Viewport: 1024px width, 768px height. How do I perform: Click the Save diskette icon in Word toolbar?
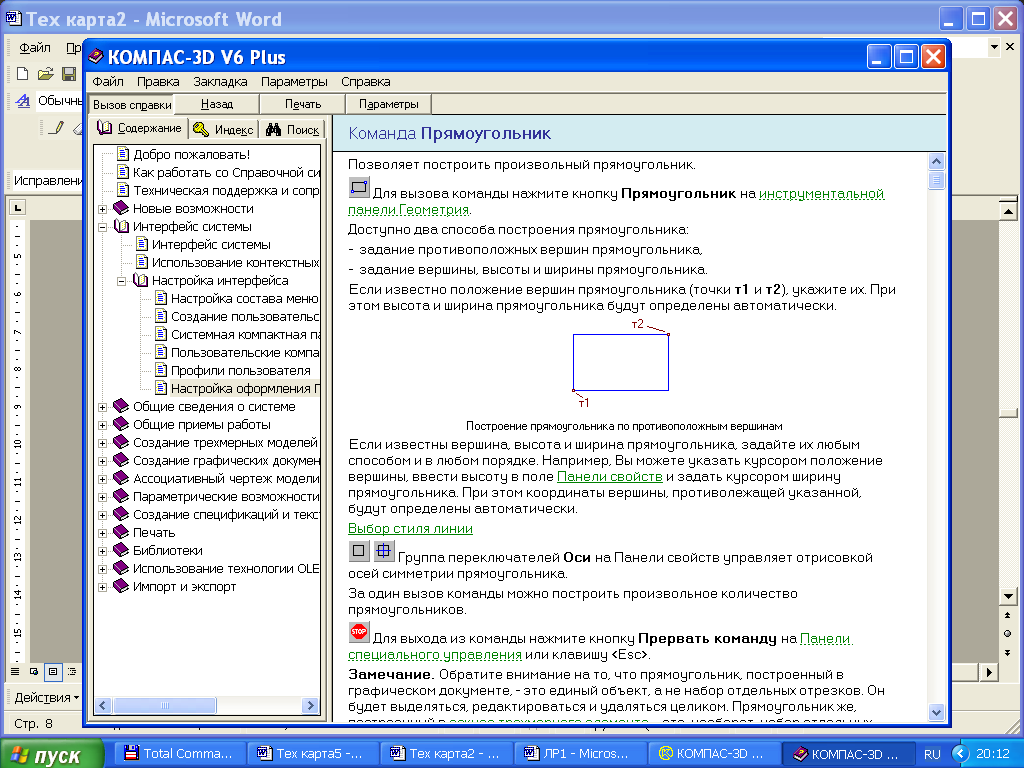(x=69, y=74)
